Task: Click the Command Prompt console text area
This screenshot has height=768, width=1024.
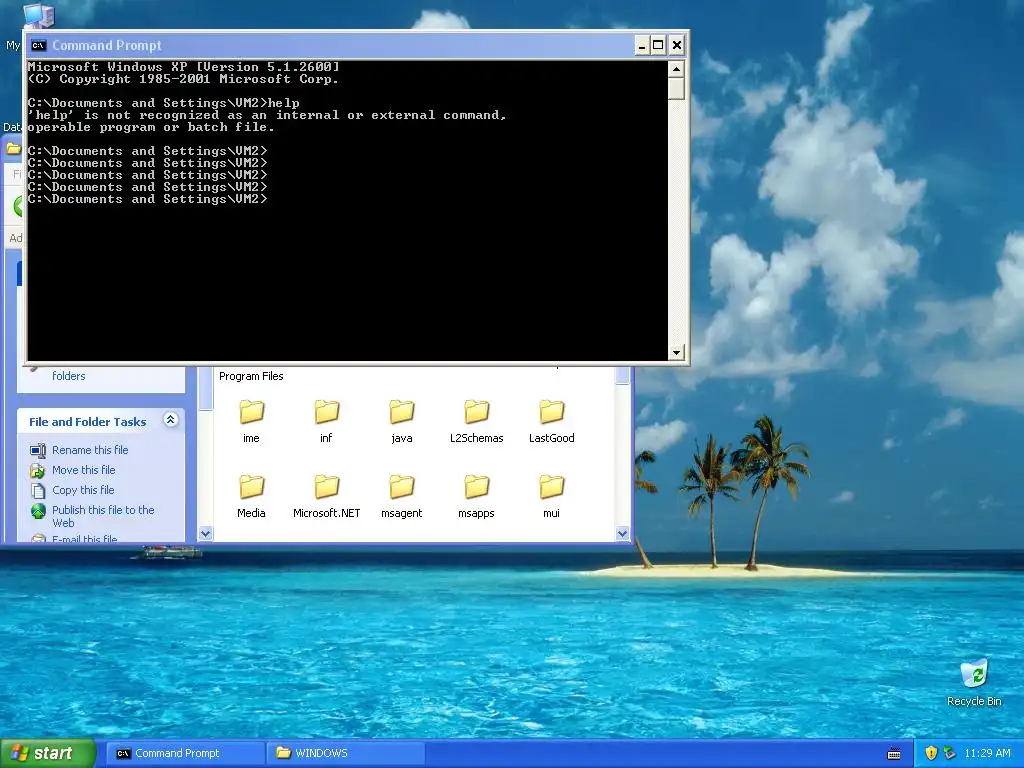Action: pos(347,210)
